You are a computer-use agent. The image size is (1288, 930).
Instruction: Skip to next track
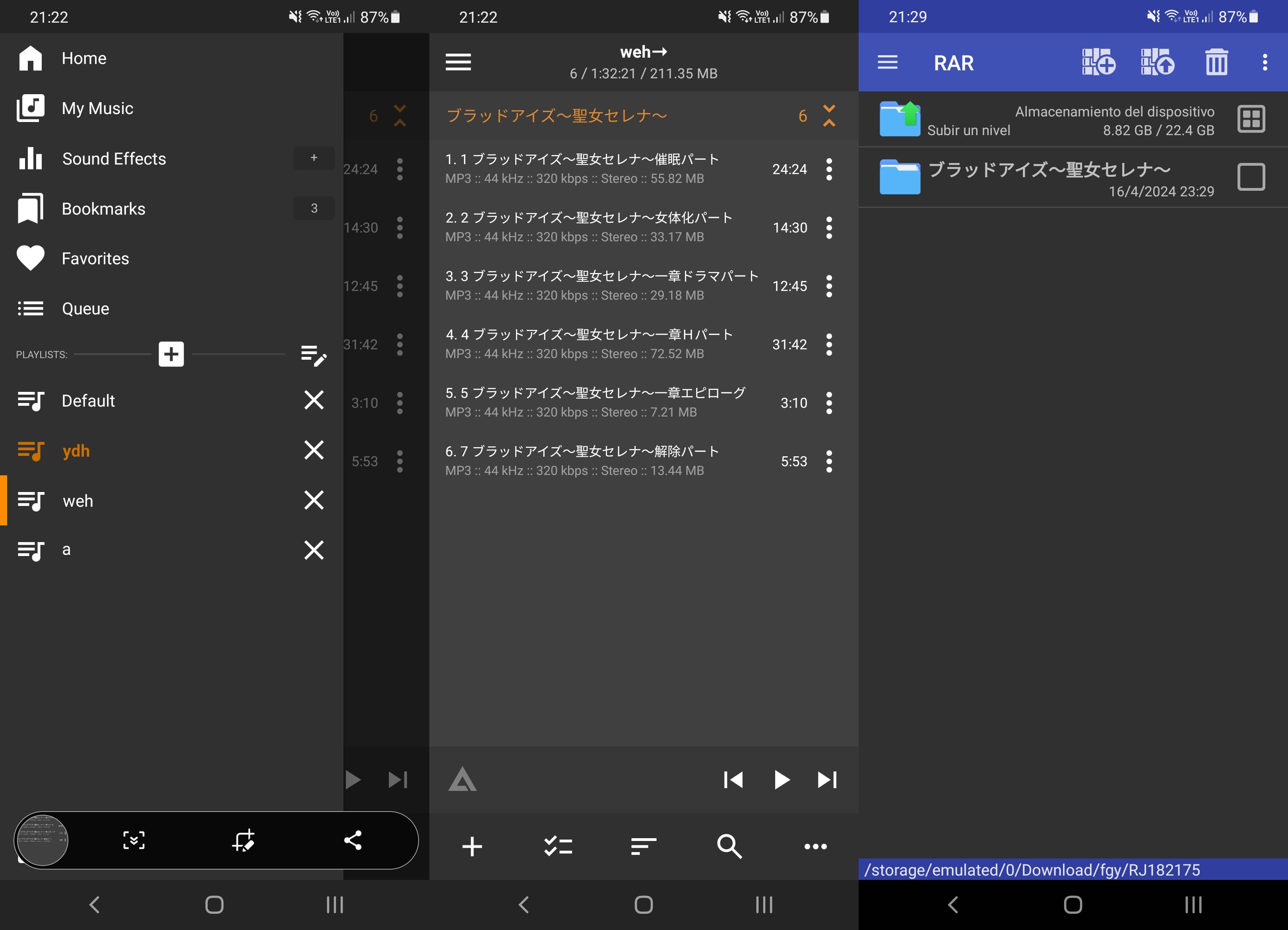click(827, 780)
